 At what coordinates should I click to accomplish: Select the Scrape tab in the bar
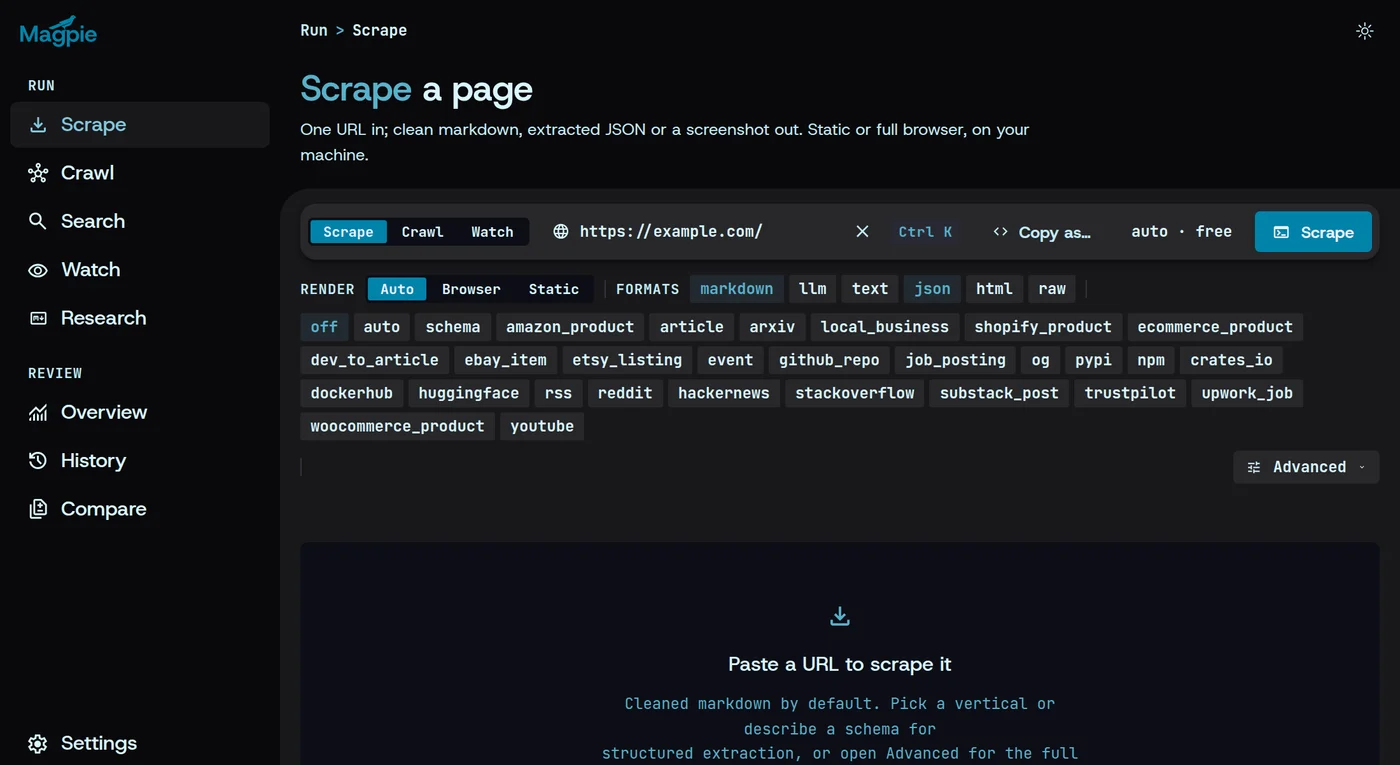348,232
